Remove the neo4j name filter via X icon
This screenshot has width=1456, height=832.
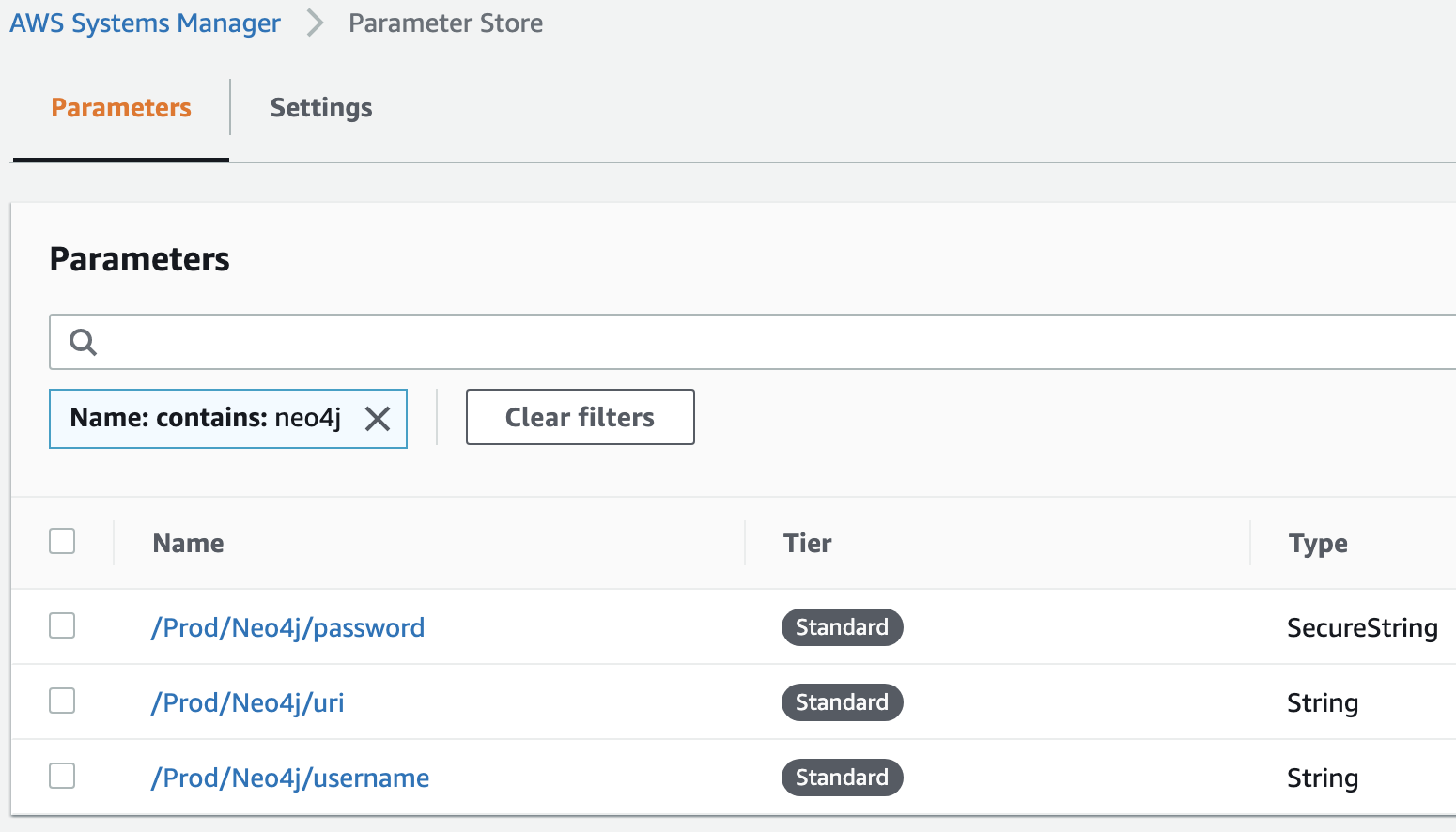pyautogui.click(x=378, y=418)
